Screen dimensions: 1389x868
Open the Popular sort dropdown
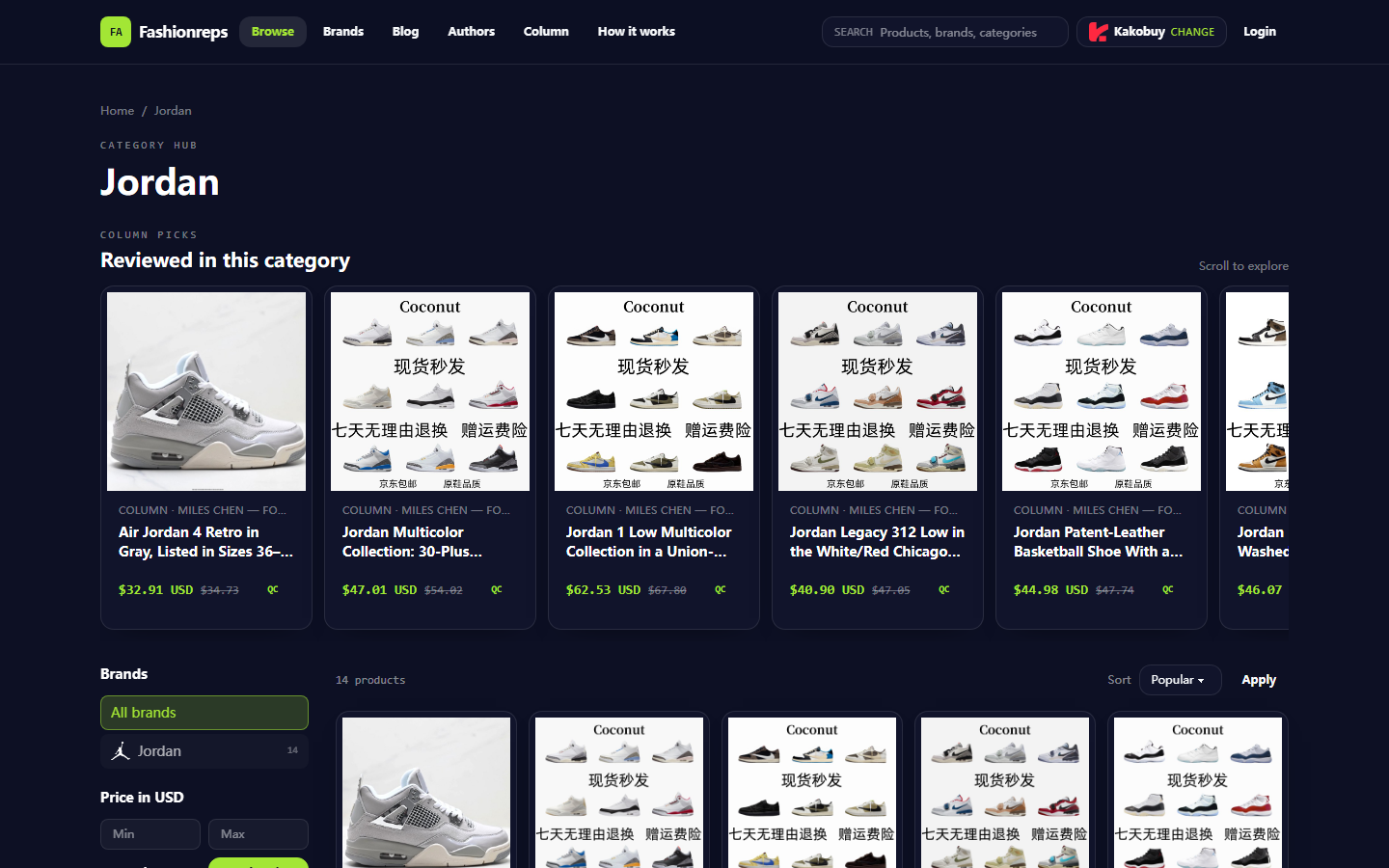coord(1180,680)
